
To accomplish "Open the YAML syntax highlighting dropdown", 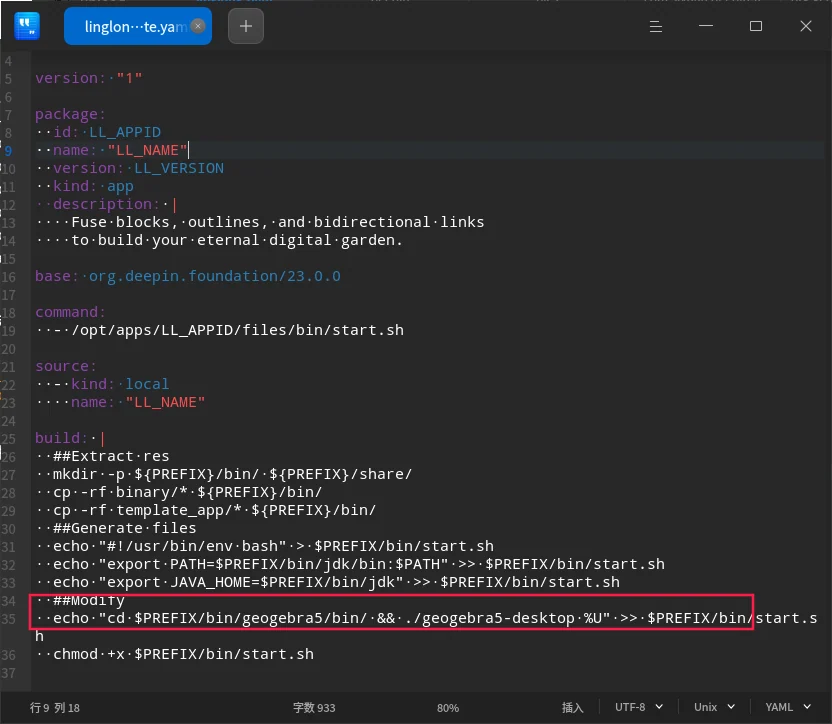I will click(x=788, y=707).
